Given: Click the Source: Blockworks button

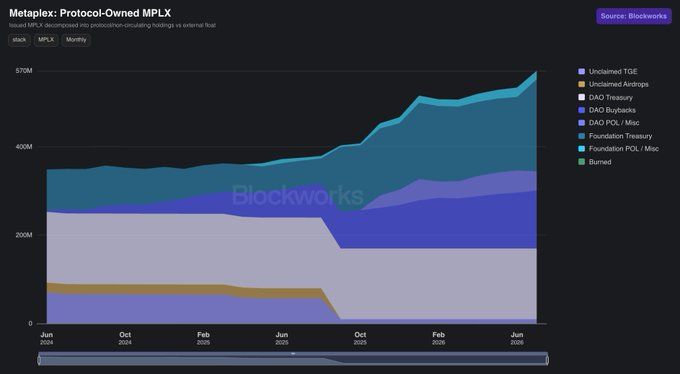Looking at the screenshot, I should [634, 16].
